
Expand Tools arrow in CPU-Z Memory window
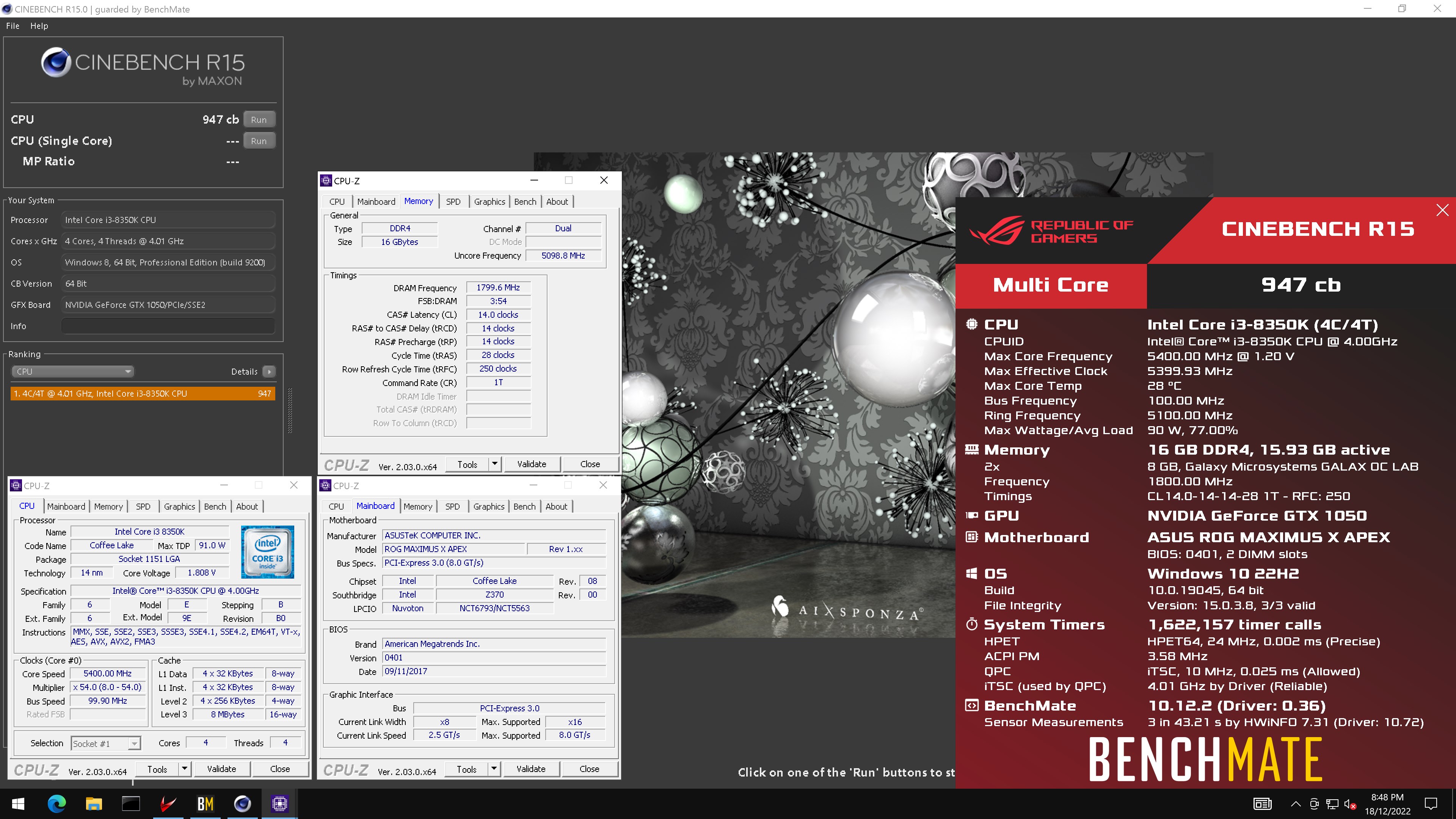(x=494, y=464)
